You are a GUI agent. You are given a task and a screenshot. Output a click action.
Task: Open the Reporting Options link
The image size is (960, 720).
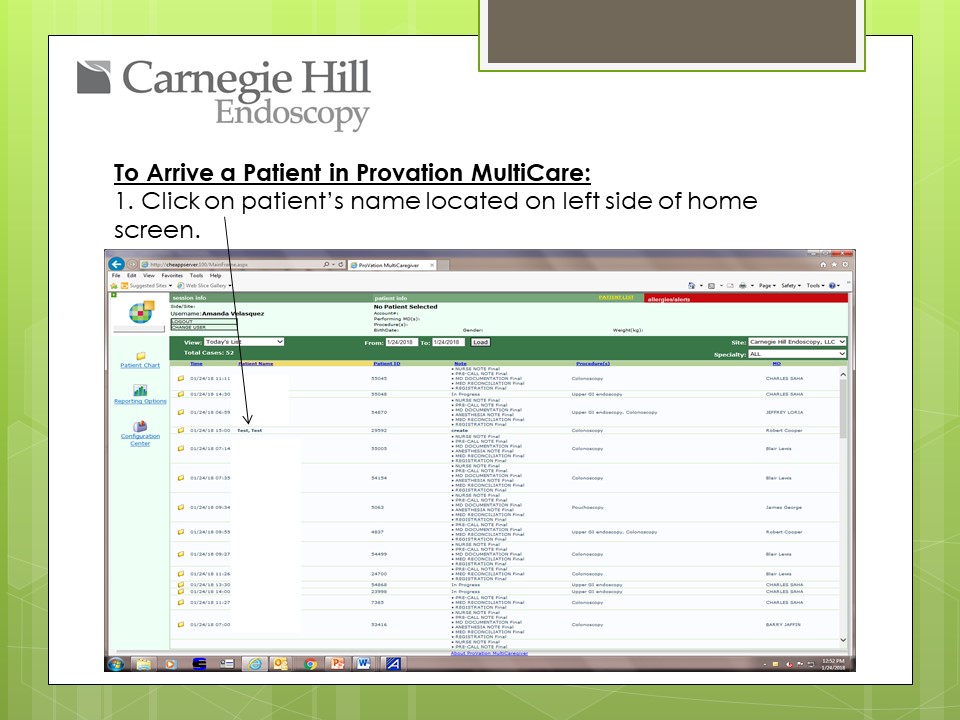tap(140, 401)
